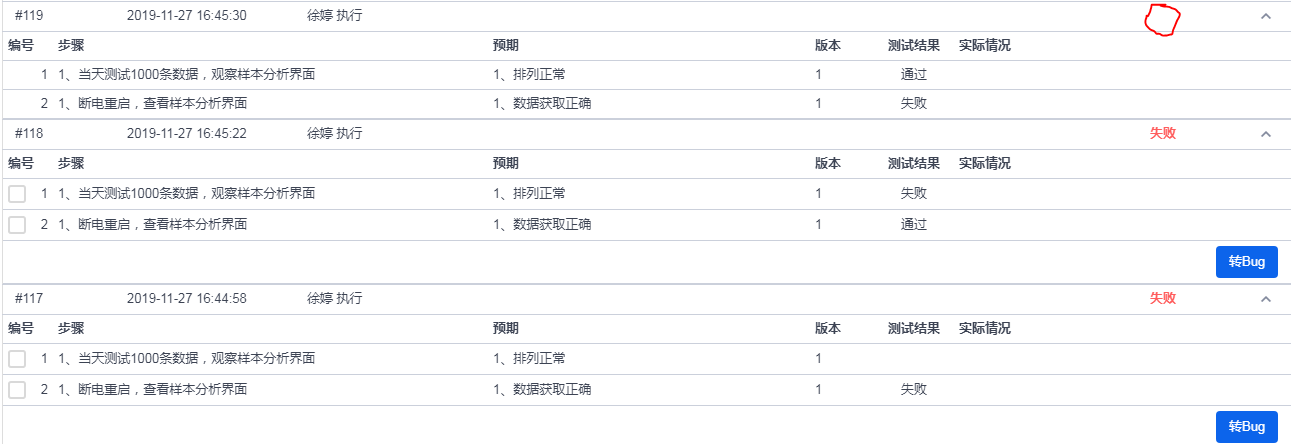Image resolution: width=1291 pixels, height=444 pixels.
Task: Select the #119 execution record header
Action: pos(646,16)
